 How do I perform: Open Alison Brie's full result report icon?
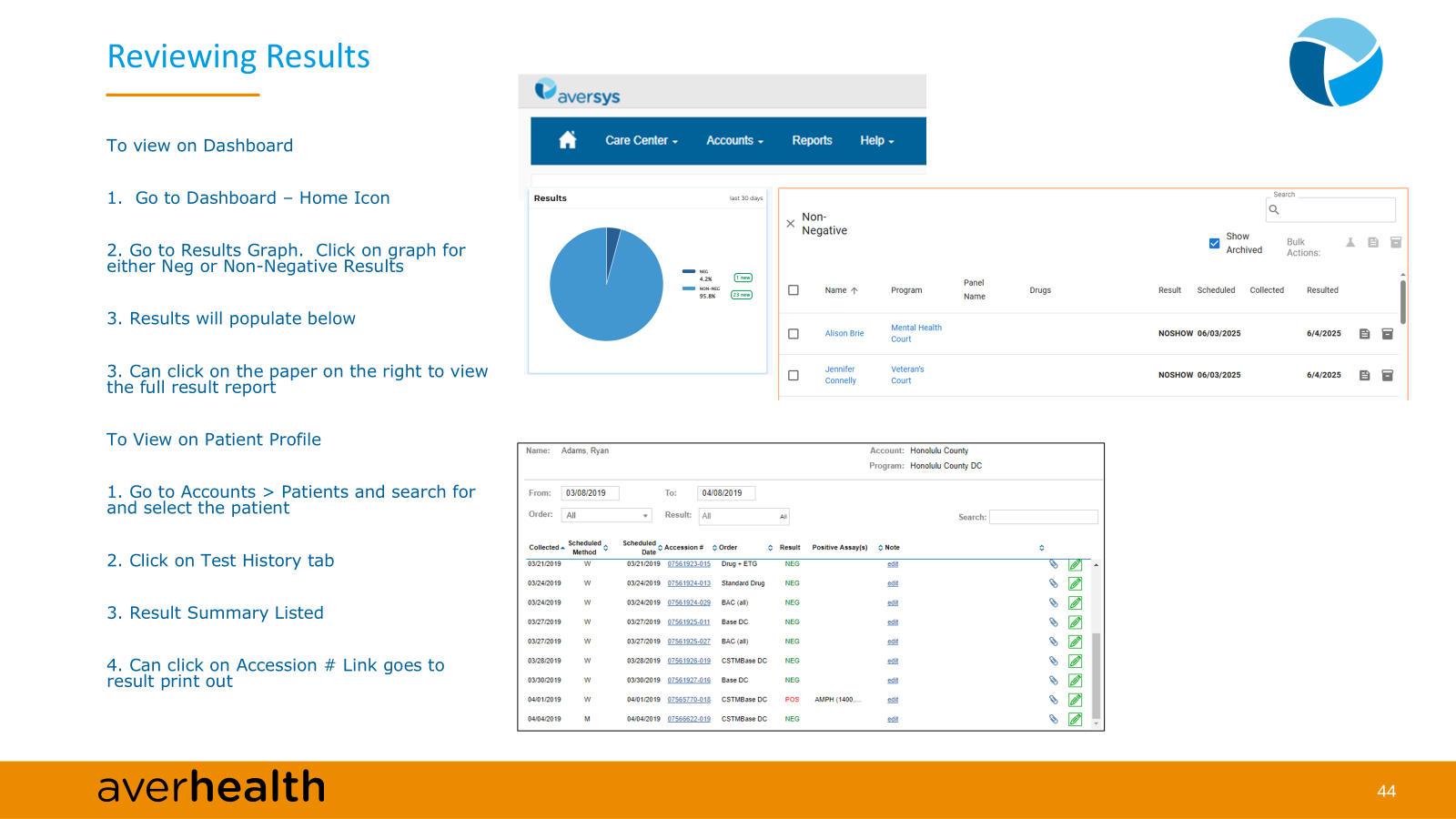pos(1364,334)
